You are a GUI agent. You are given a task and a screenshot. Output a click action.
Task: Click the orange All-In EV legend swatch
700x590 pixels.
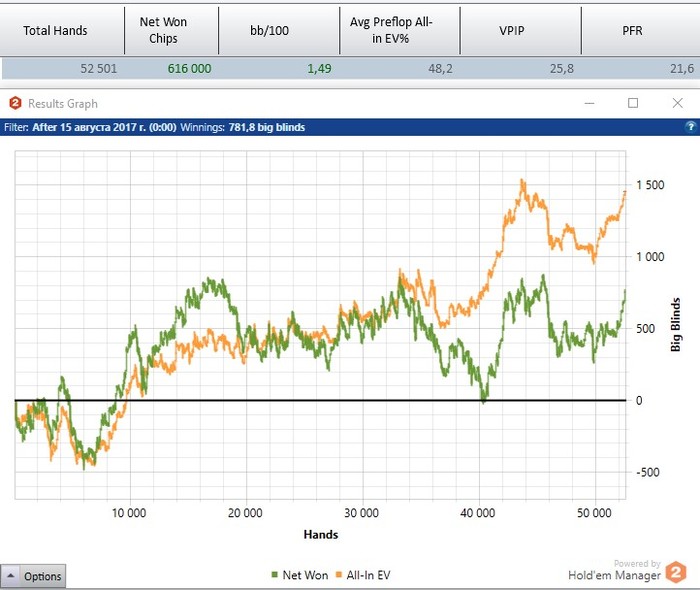338,575
